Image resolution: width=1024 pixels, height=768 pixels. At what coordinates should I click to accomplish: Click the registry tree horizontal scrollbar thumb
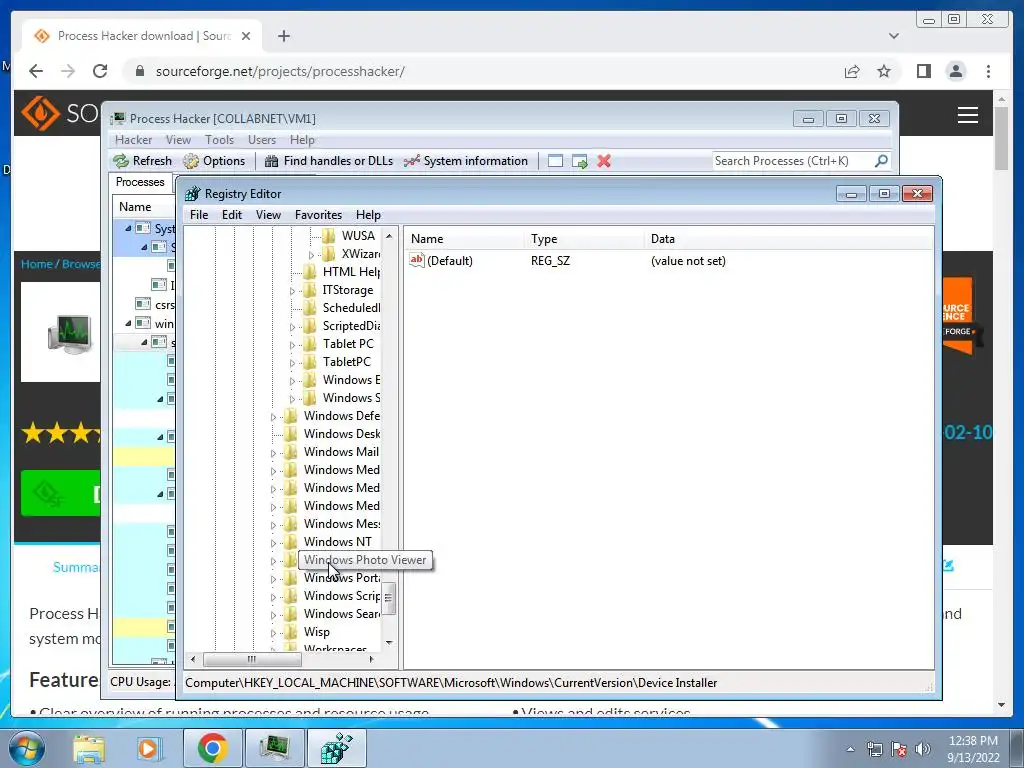(251, 659)
